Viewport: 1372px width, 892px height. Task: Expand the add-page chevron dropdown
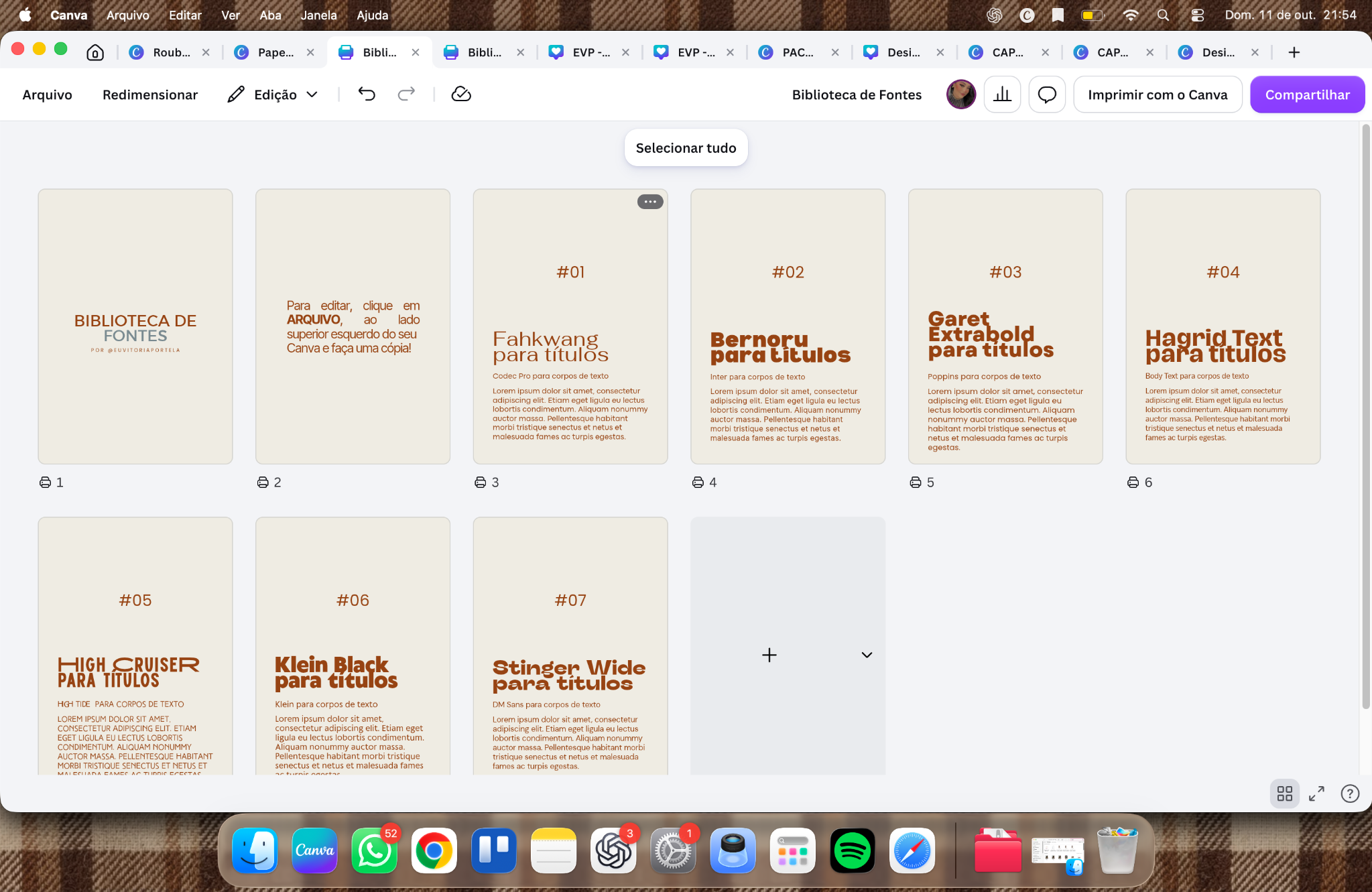(866, 655)
